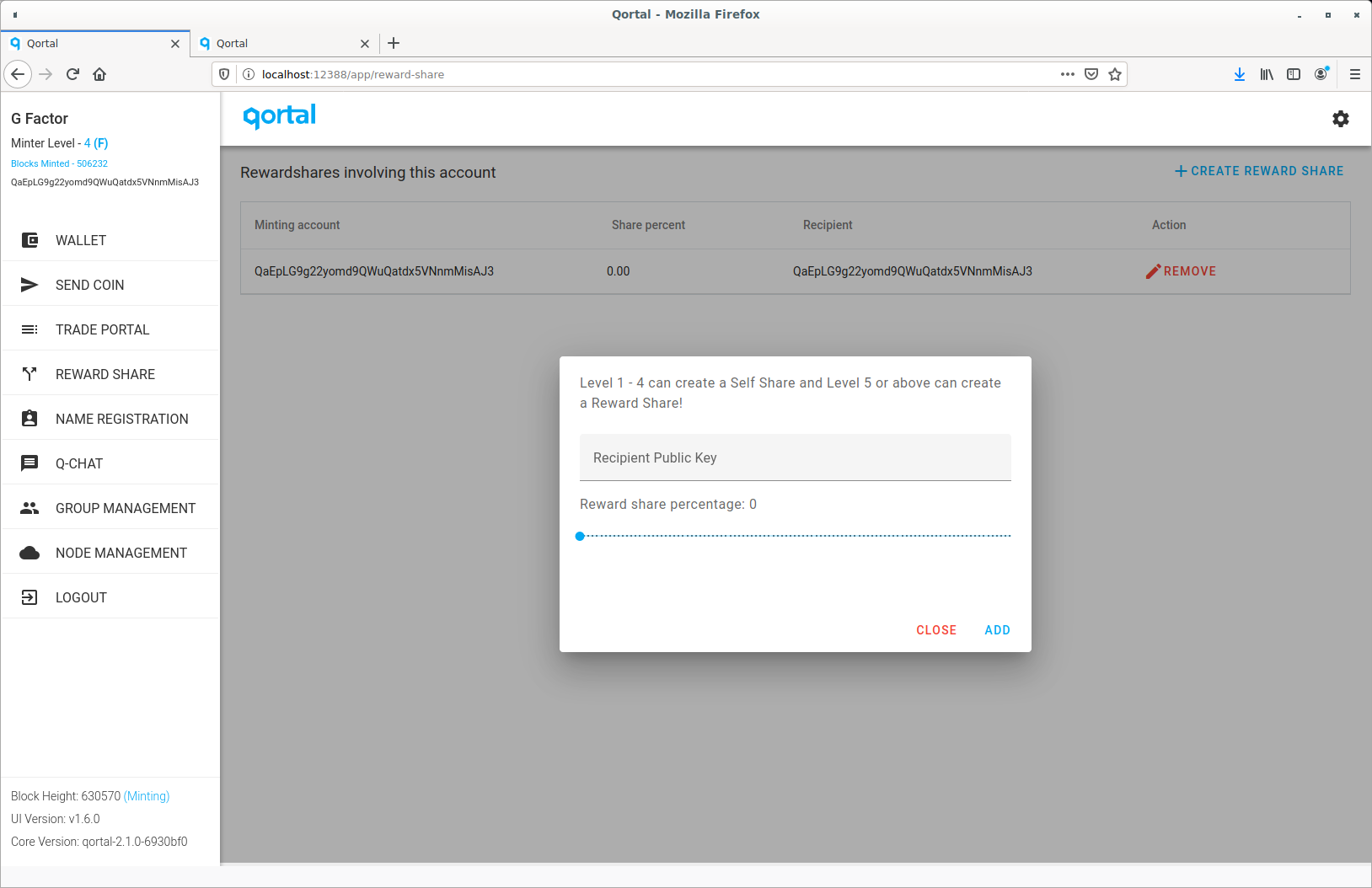Bookmark this page with star icon

[1115, 74]
